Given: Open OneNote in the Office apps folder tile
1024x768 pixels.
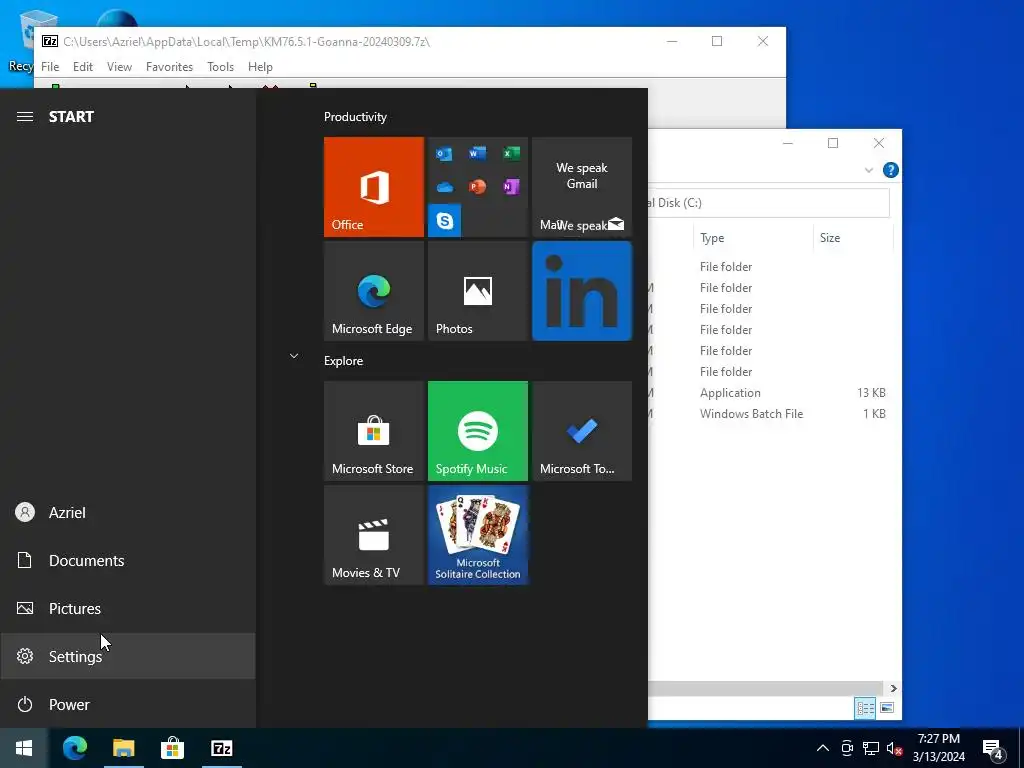Looking at the screenshot, I should (x=511, y=187).
